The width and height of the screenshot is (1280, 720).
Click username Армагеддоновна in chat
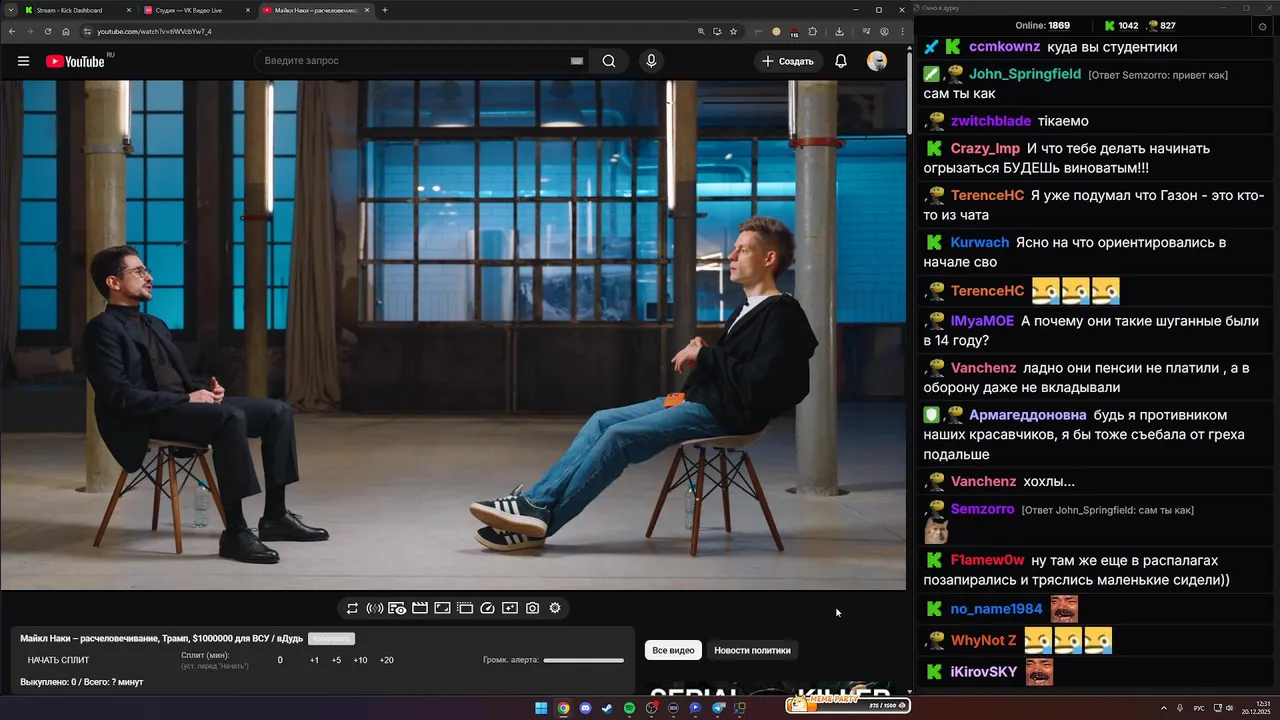1028,415
